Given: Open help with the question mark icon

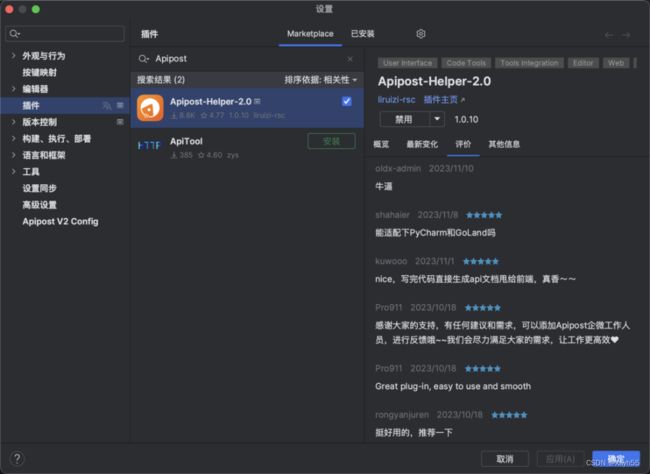Looking at the screenshot, I should coord(17,459).
